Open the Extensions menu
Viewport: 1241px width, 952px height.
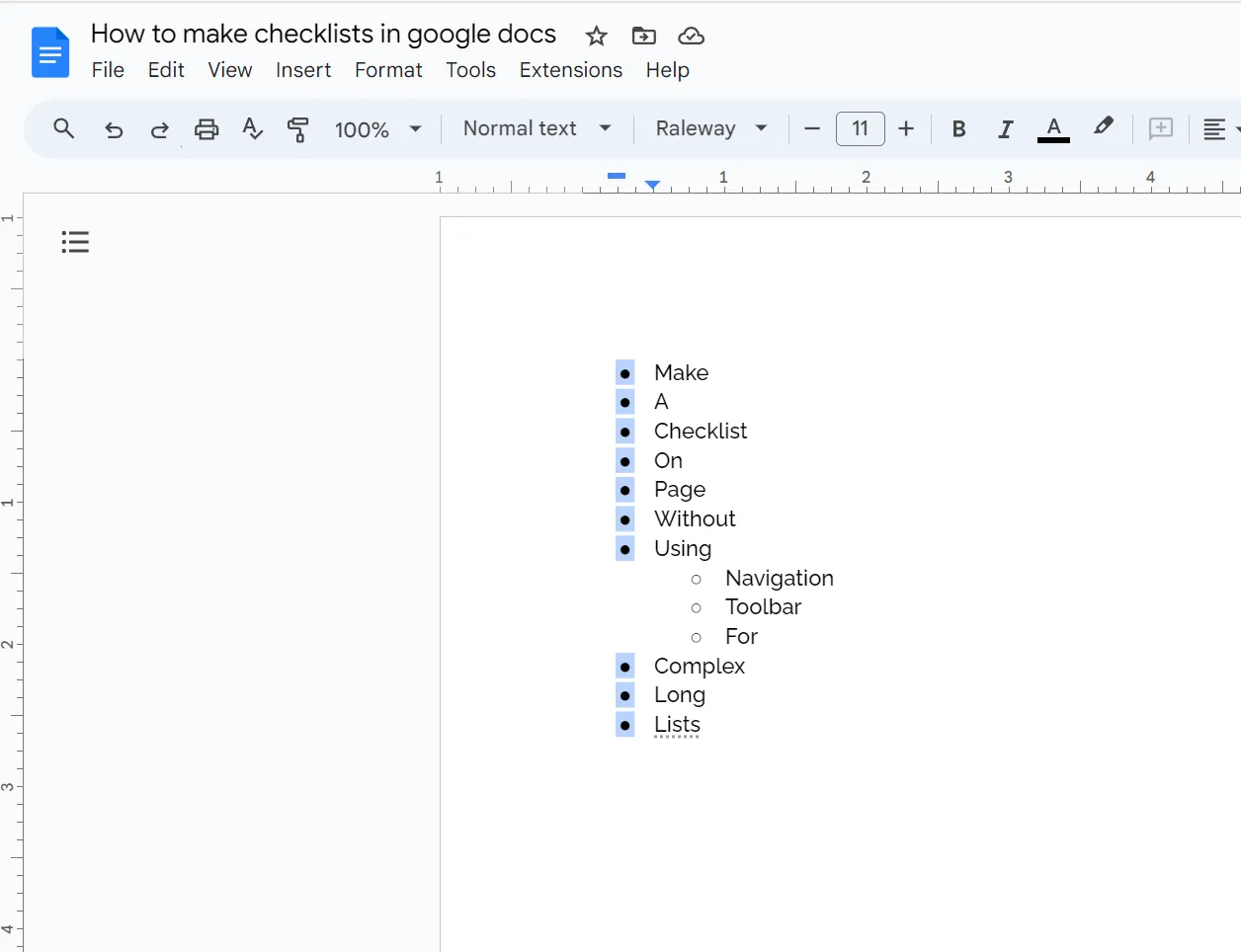[x=570, y=70]
